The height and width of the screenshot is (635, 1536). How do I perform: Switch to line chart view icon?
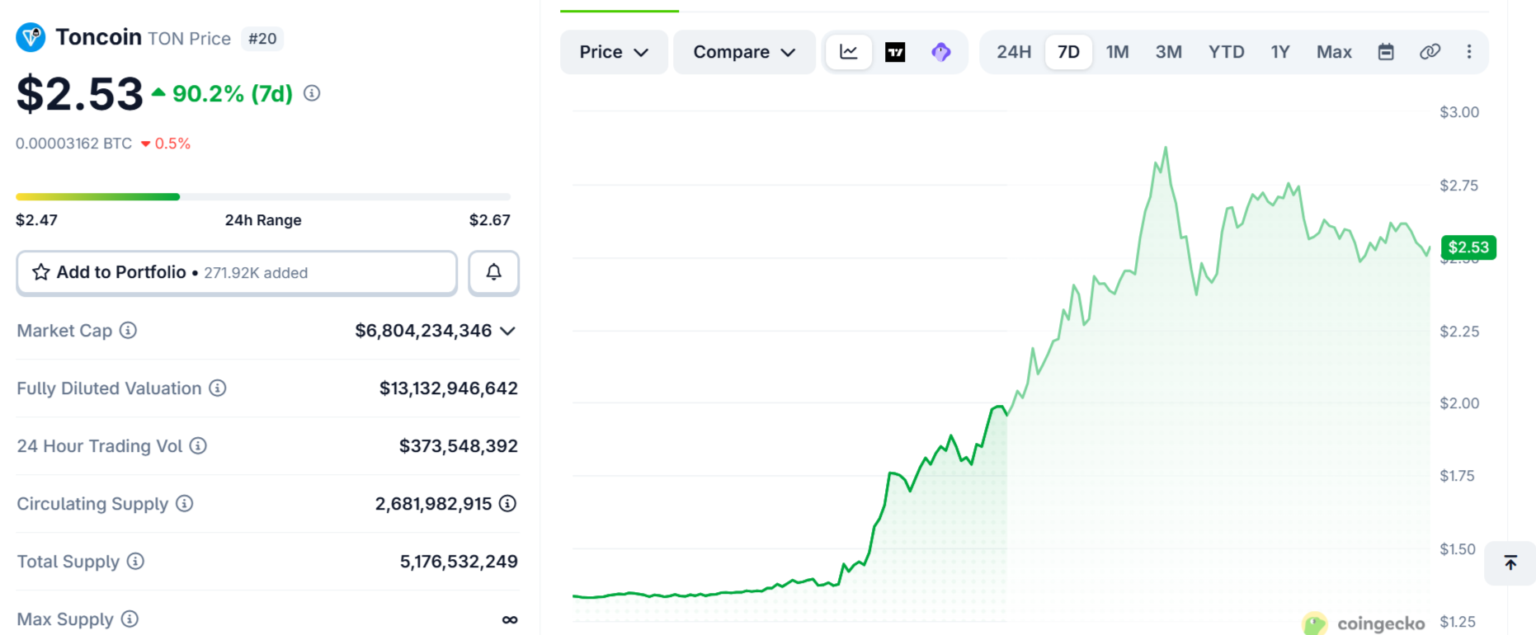pos(849,52)
